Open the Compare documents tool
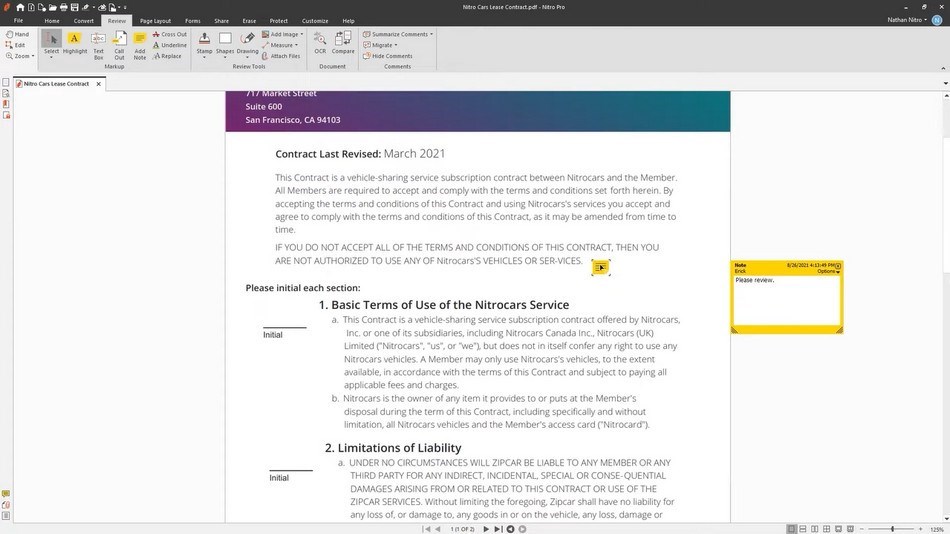 point(343,42)
